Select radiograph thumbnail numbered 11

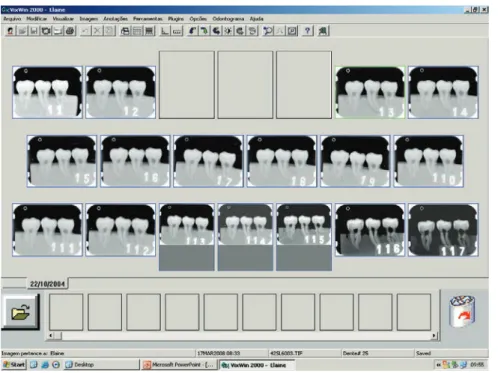(47, 92)
